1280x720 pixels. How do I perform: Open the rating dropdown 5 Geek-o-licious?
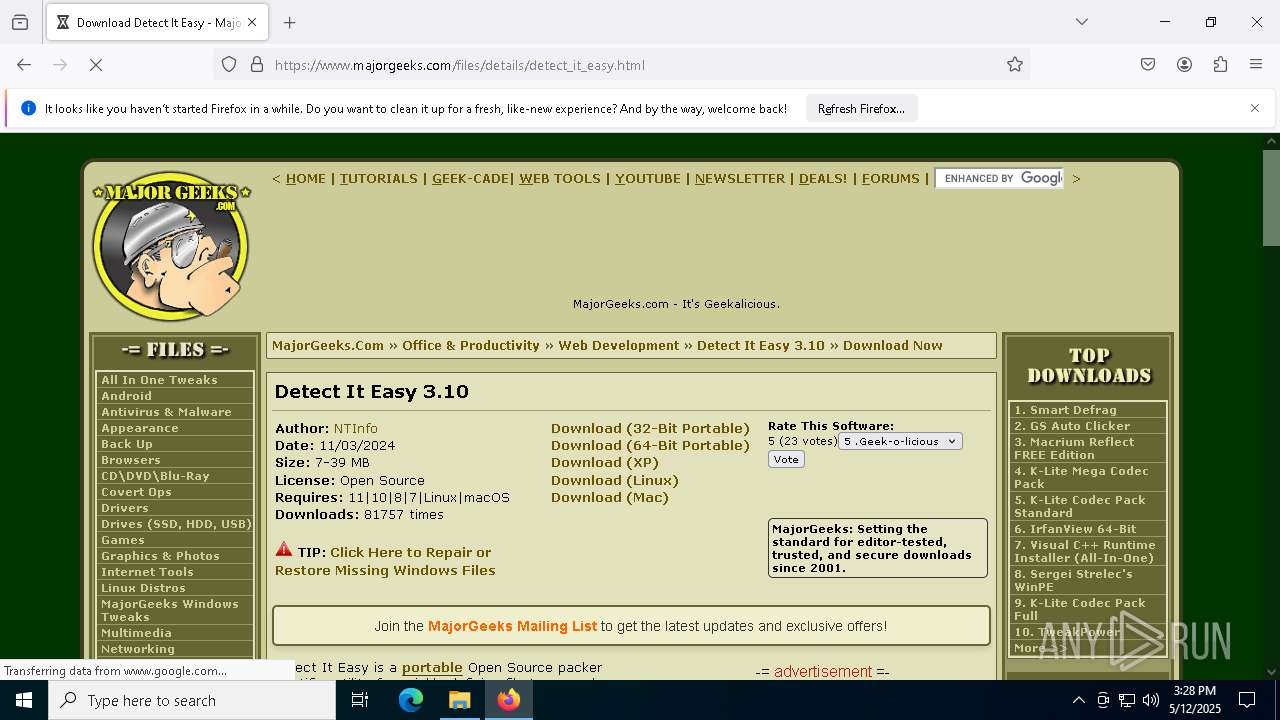(900, 441)
